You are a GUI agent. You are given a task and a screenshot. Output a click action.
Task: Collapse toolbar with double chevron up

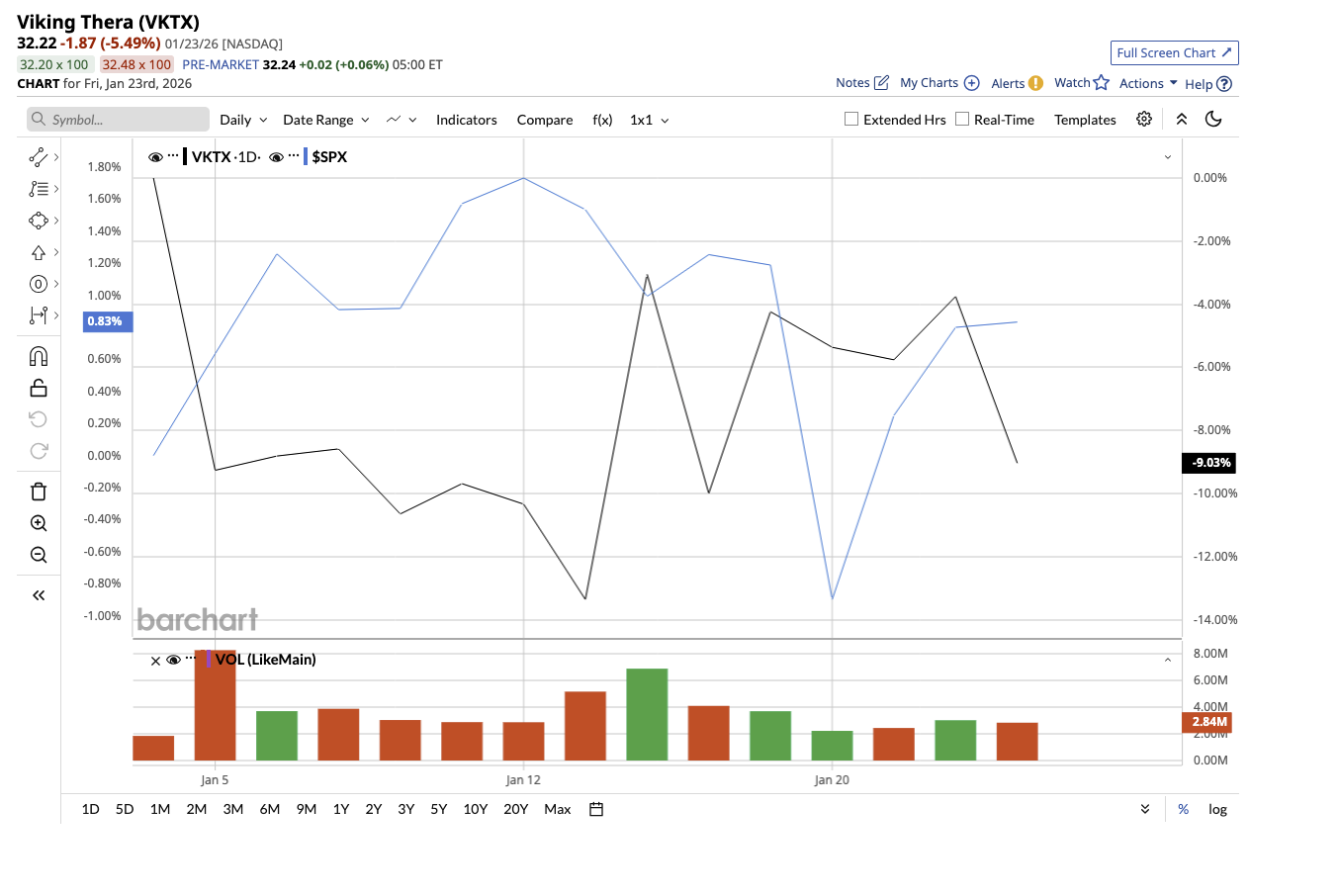[x=1181, y=119]
